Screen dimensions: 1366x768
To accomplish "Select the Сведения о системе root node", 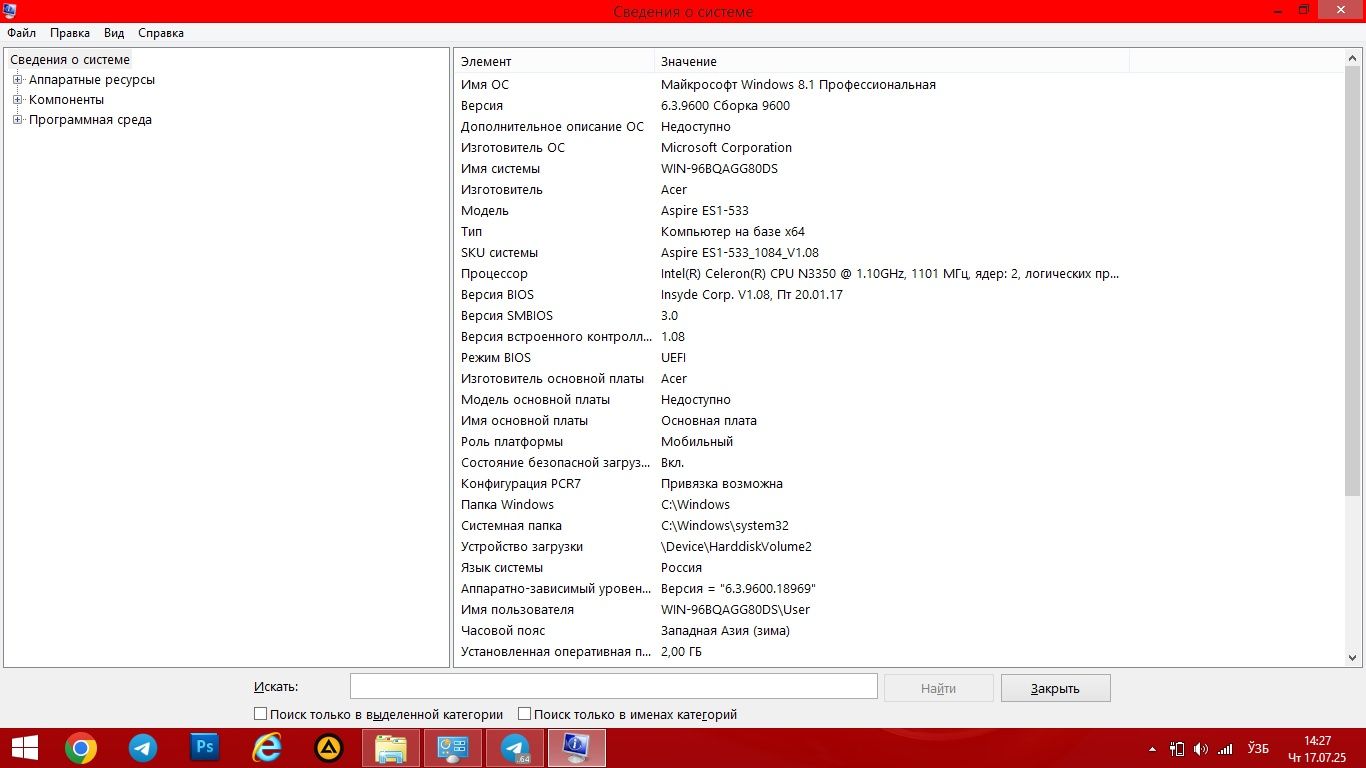I will coord(70,60).
